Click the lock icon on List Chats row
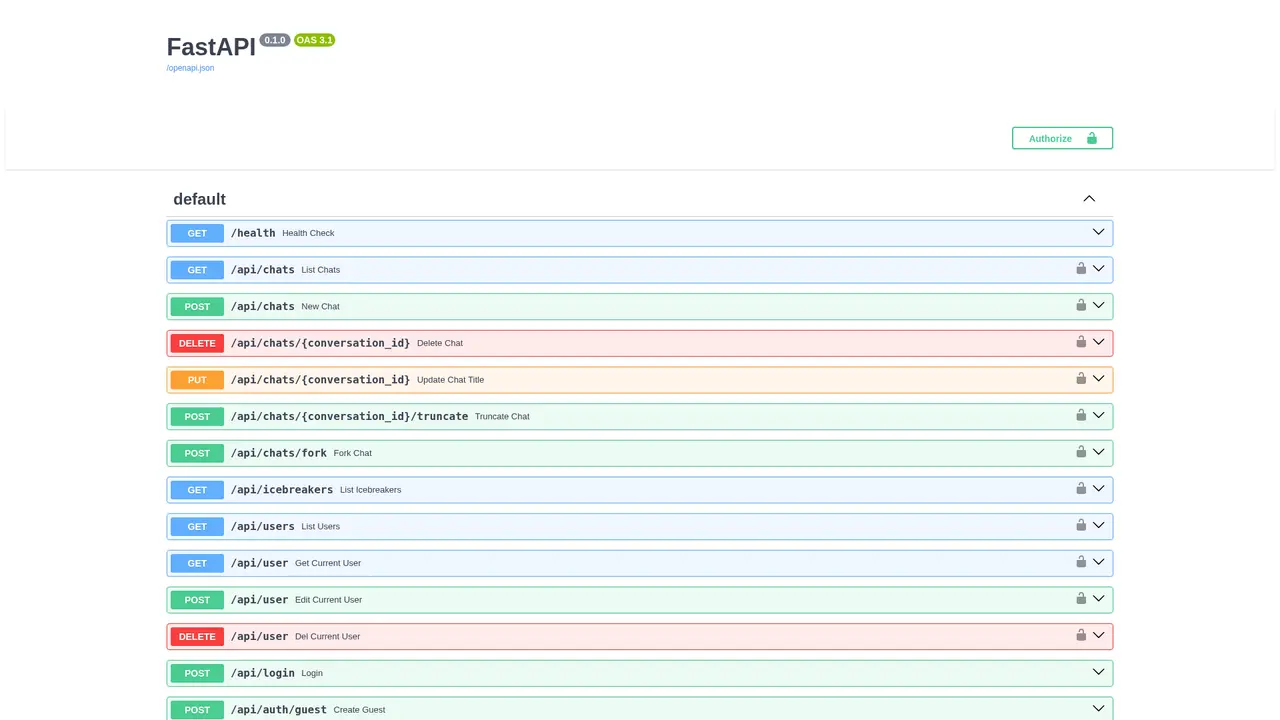 click(1081, 268)
